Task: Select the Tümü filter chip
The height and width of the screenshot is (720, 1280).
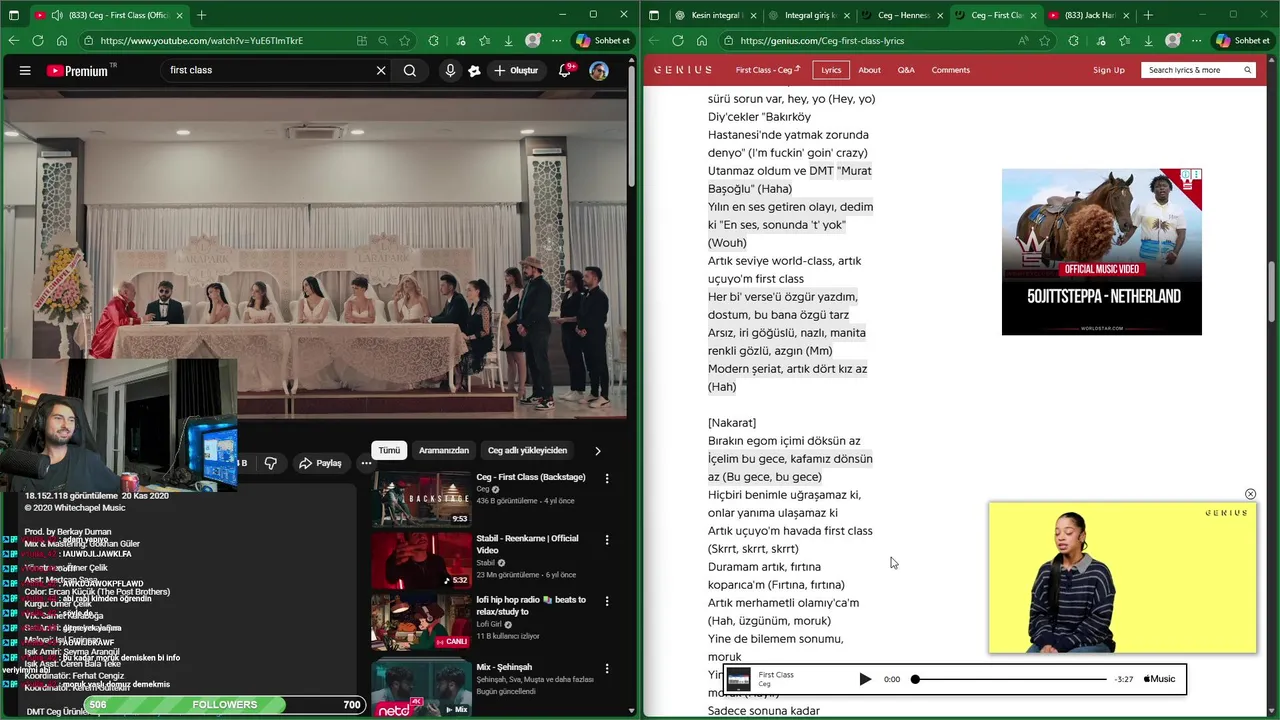Action: 389,450
